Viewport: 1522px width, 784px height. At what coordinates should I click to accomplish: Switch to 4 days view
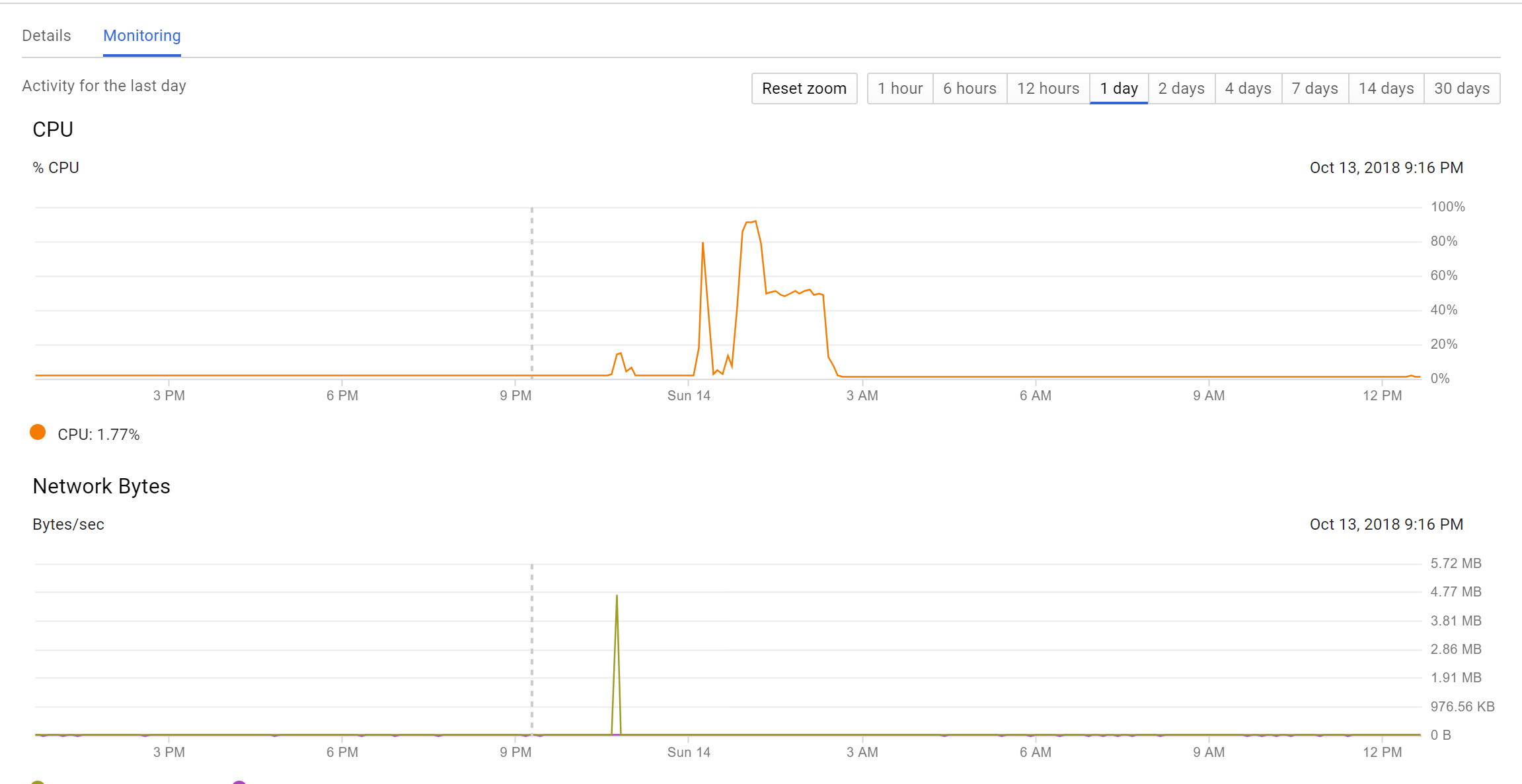click(1248, 89)
